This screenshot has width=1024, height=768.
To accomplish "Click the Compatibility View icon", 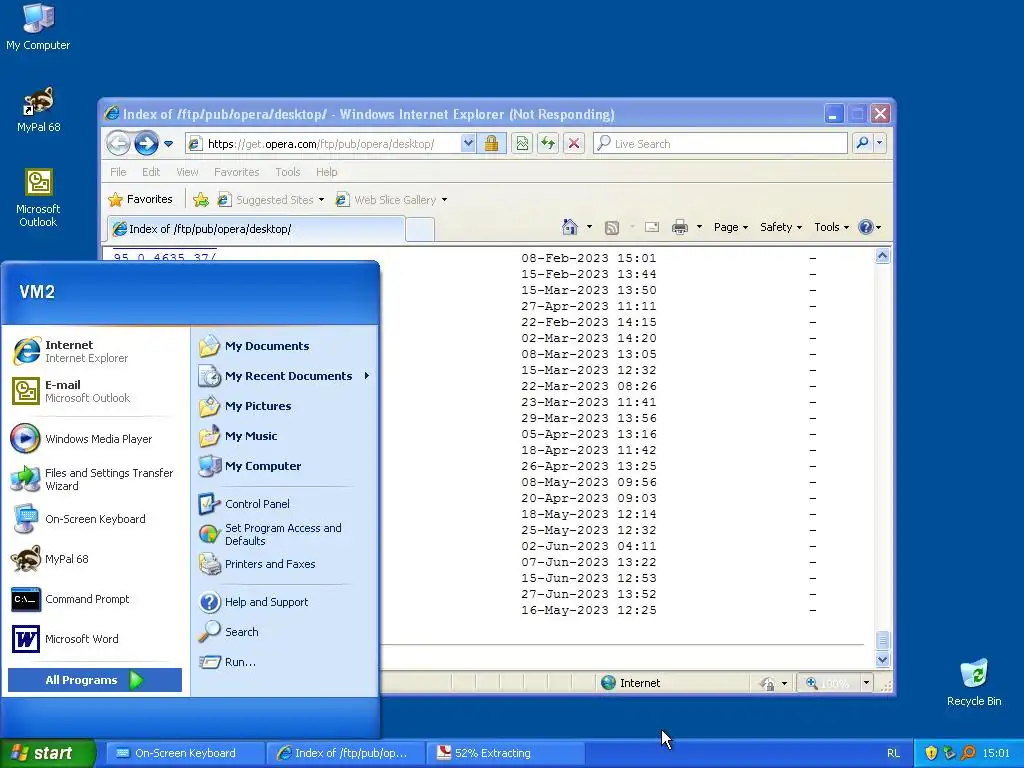I will (x=522, y=143).
